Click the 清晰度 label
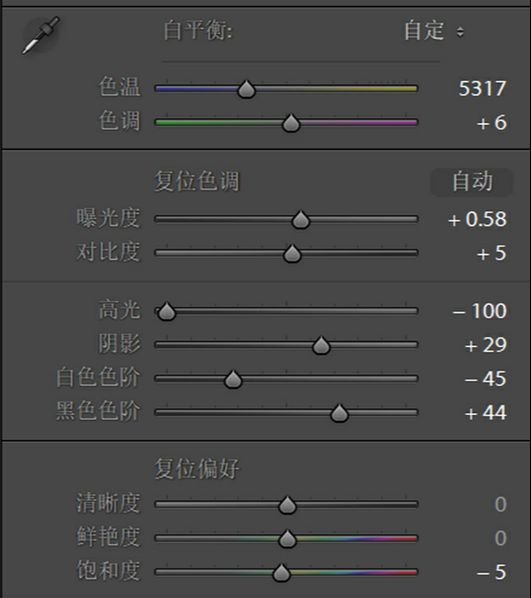 click(108, 503)
